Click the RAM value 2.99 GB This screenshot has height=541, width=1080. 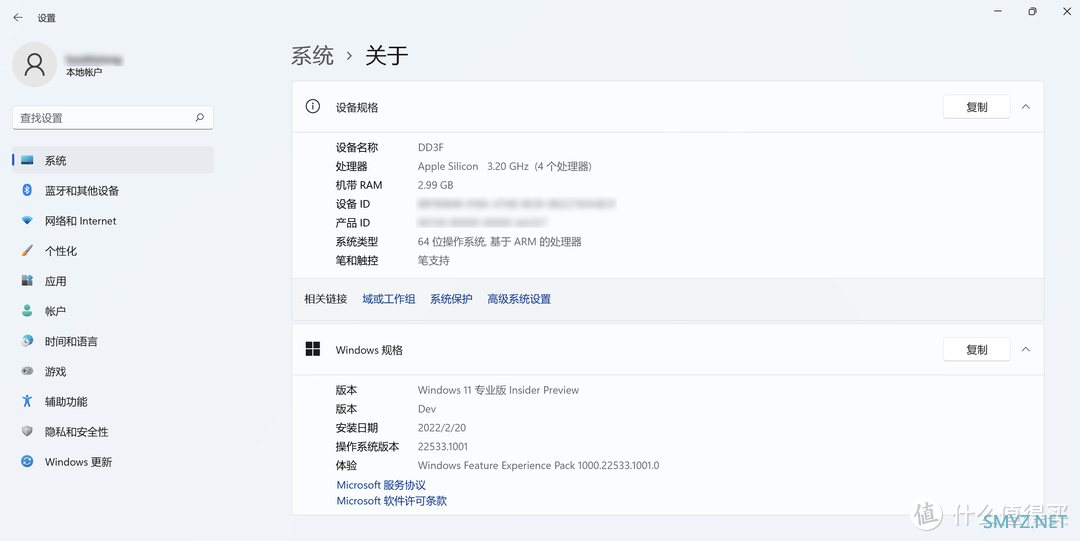point(435,185)
